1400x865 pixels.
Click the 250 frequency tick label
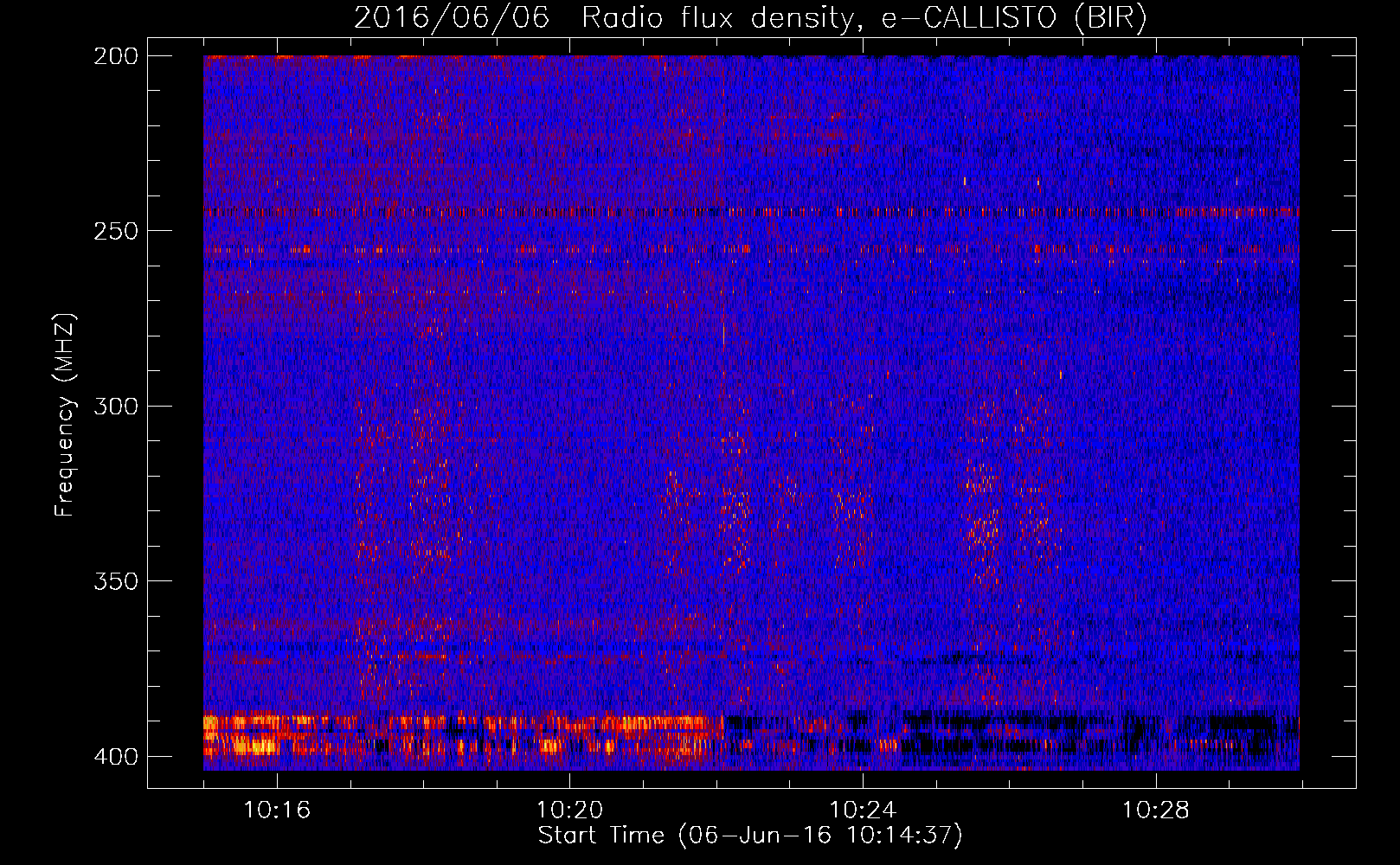[x=116, y=231]
